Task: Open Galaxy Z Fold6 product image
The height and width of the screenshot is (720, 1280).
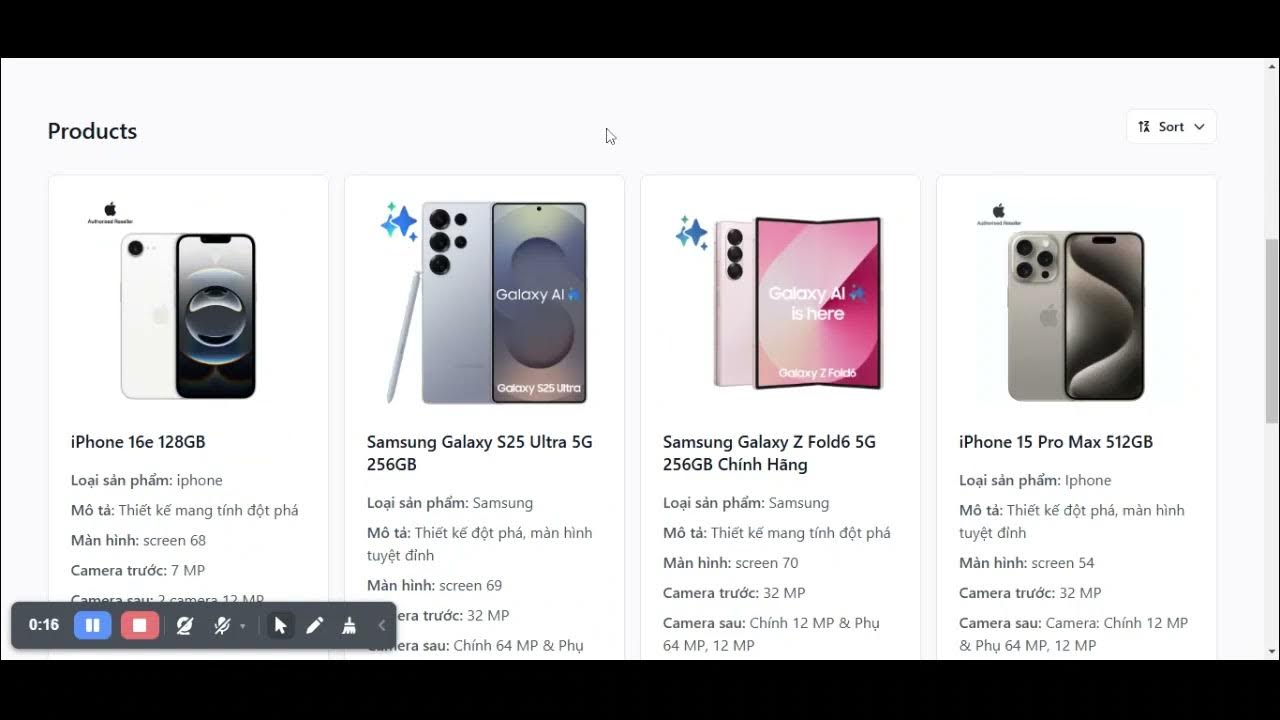Action: (x=780, y=301)
